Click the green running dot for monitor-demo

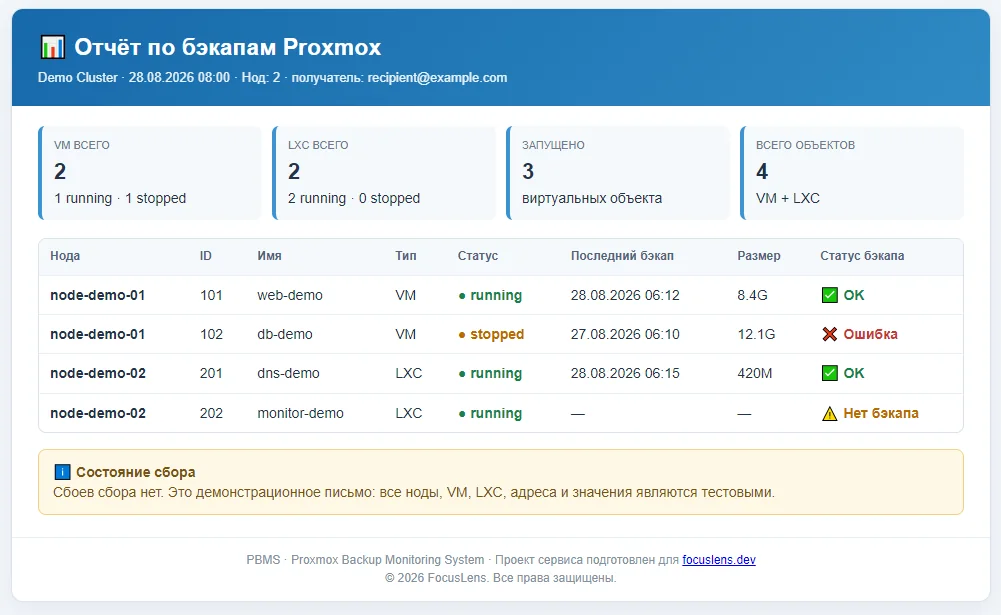tap(462, 414)
